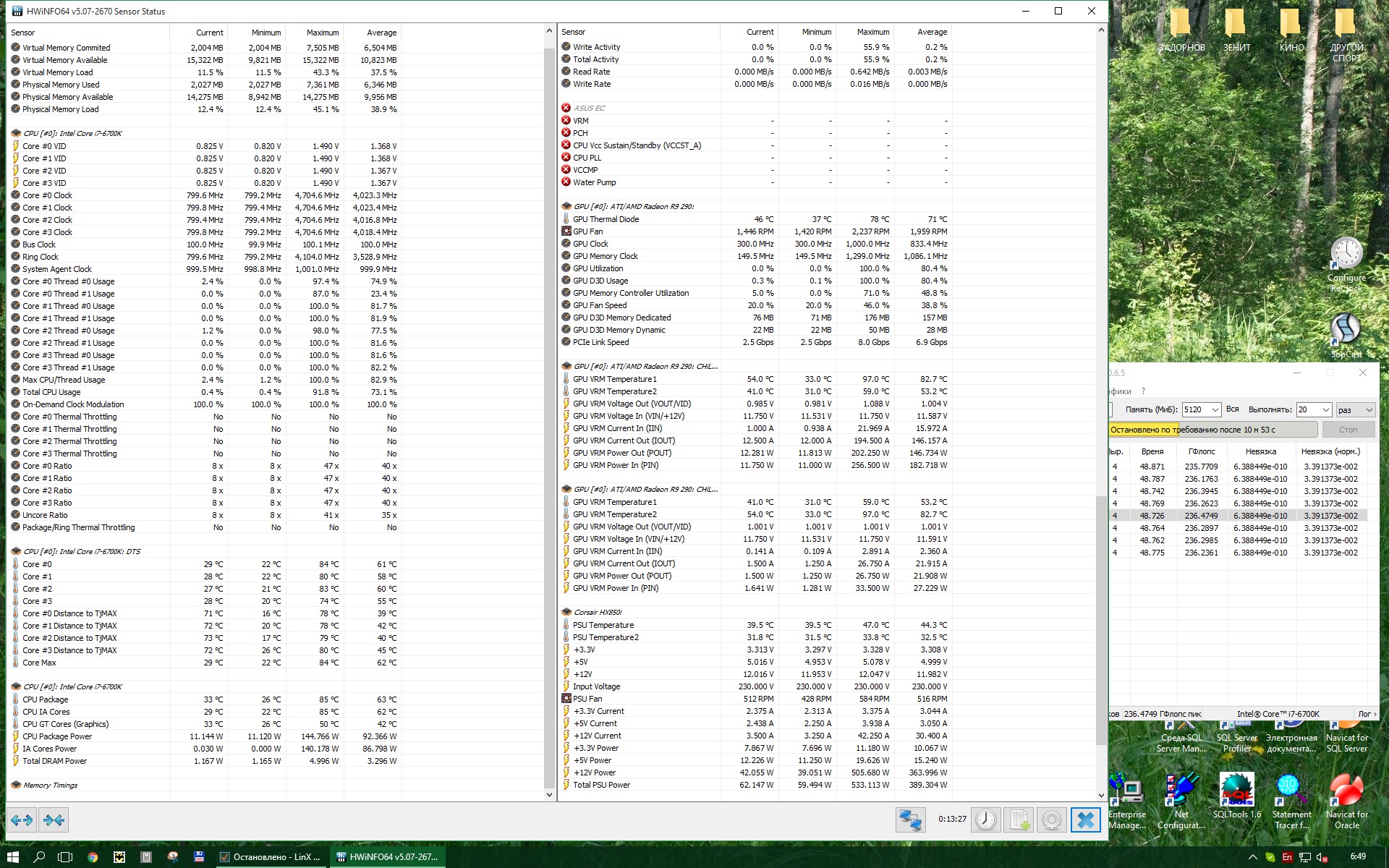Open the '?' help menu in LinX
1389x868 pixels.
[1144, 391]
